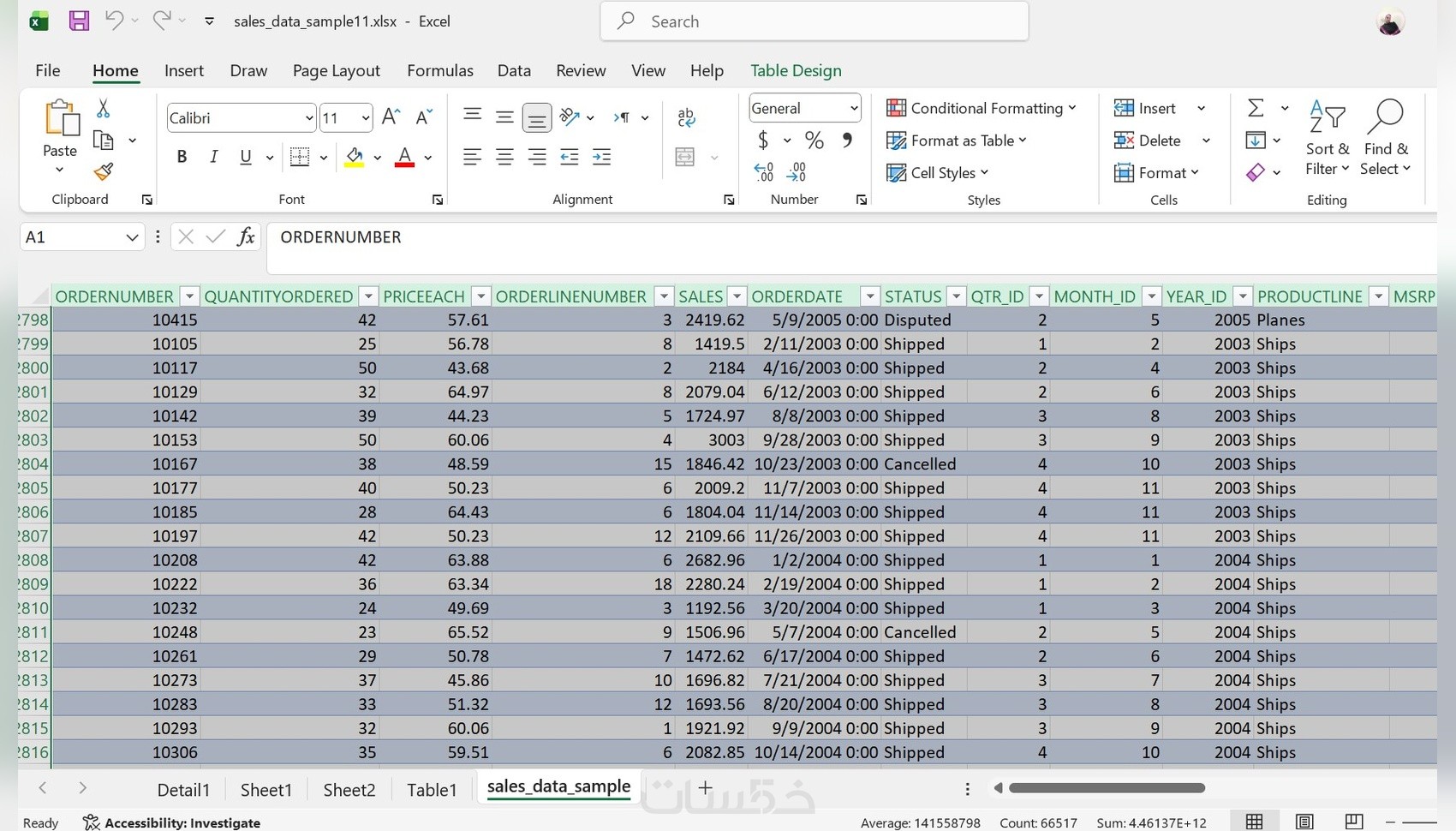1456x831 pixels.
Task: Click the Save icon in title bar
Action: click(x=79, y=21)
